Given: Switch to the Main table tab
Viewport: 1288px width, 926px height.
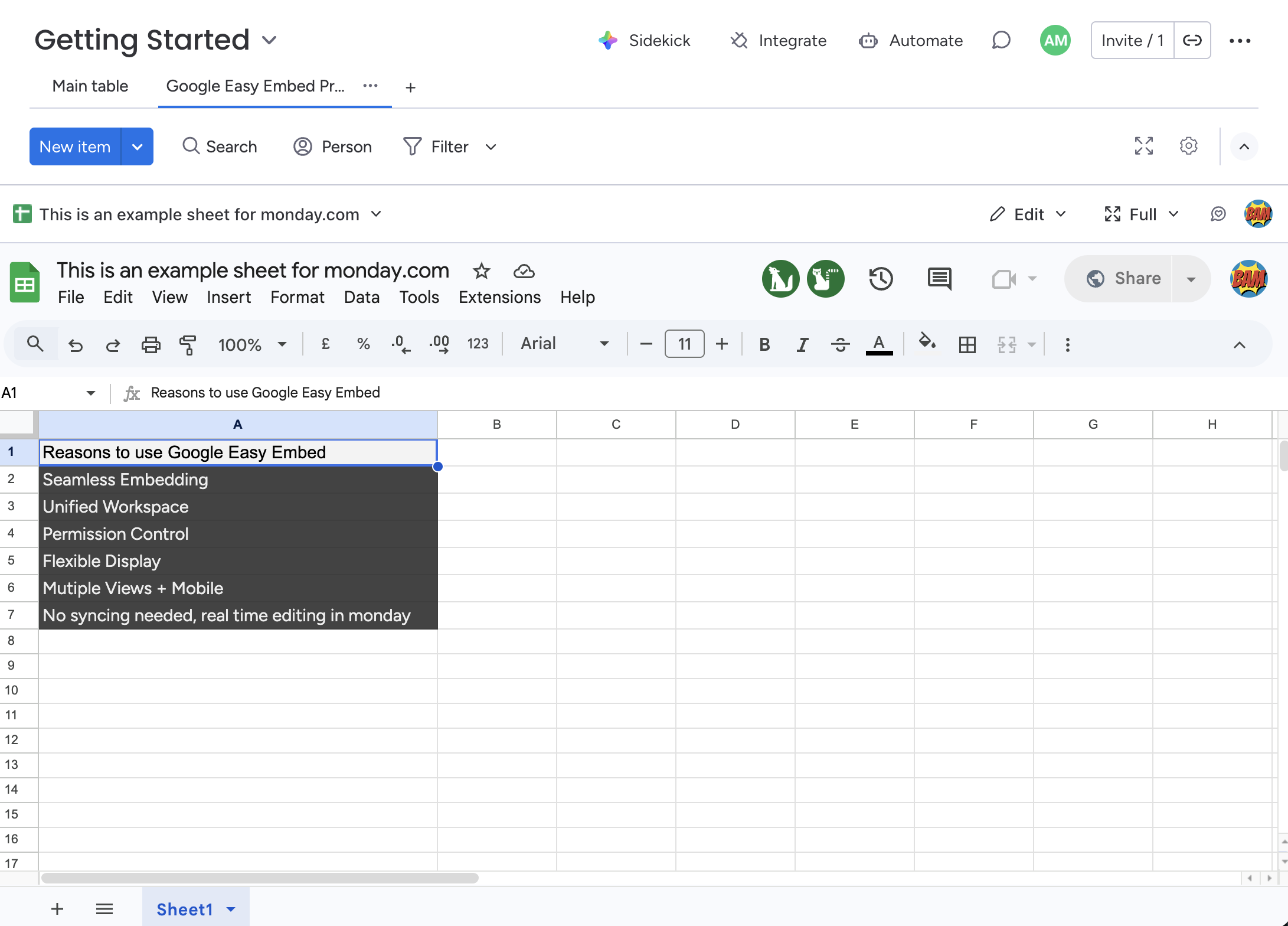Looking at the screenshot, I should click(90, 86).
